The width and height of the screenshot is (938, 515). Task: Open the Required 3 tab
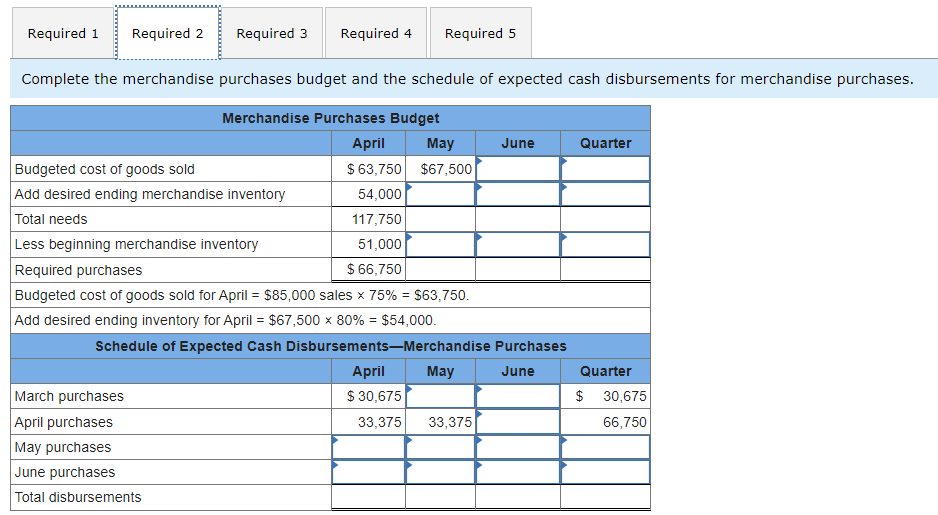[x=272, y=33]
